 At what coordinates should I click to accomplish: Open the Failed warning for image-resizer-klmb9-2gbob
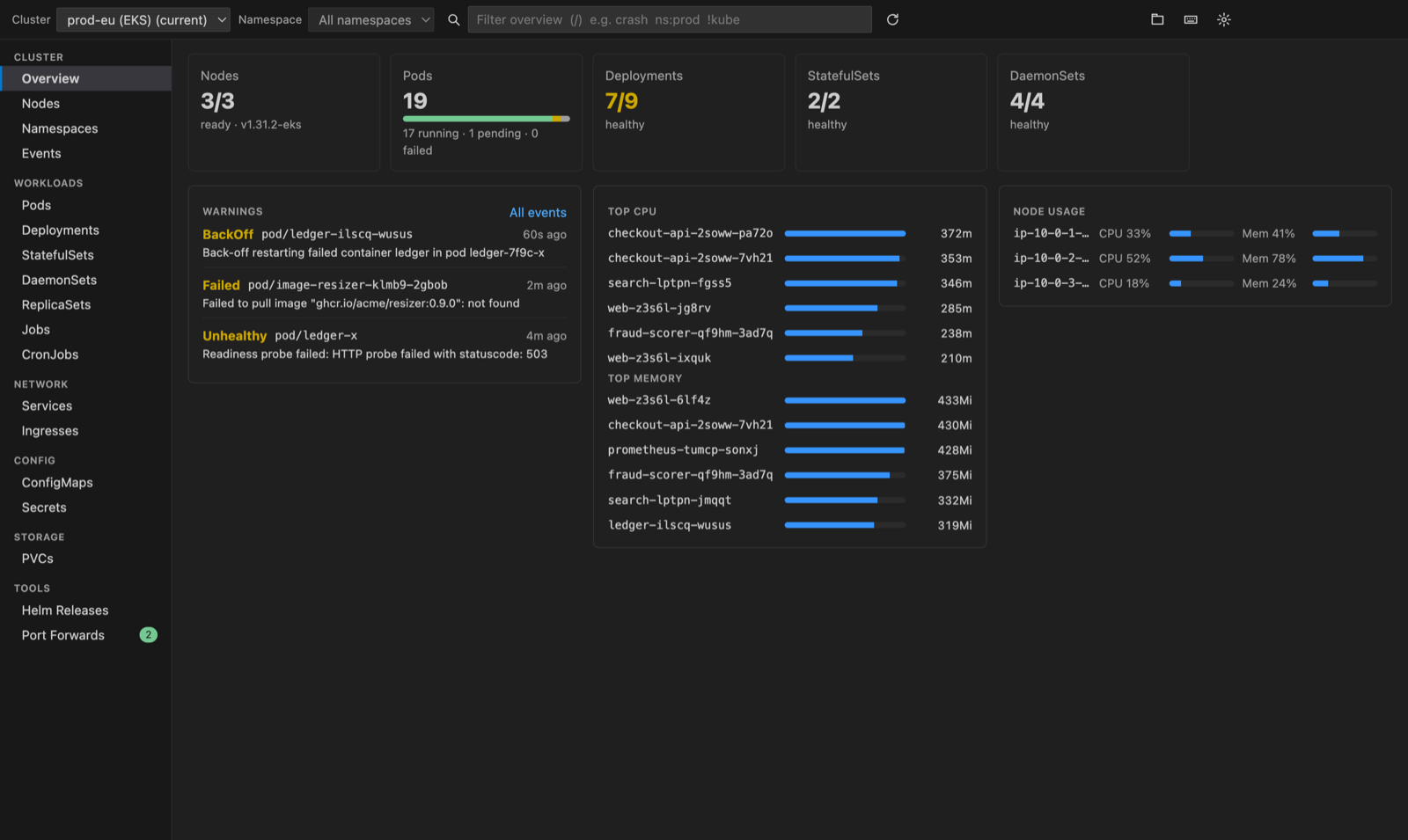(x=385, y=294)
